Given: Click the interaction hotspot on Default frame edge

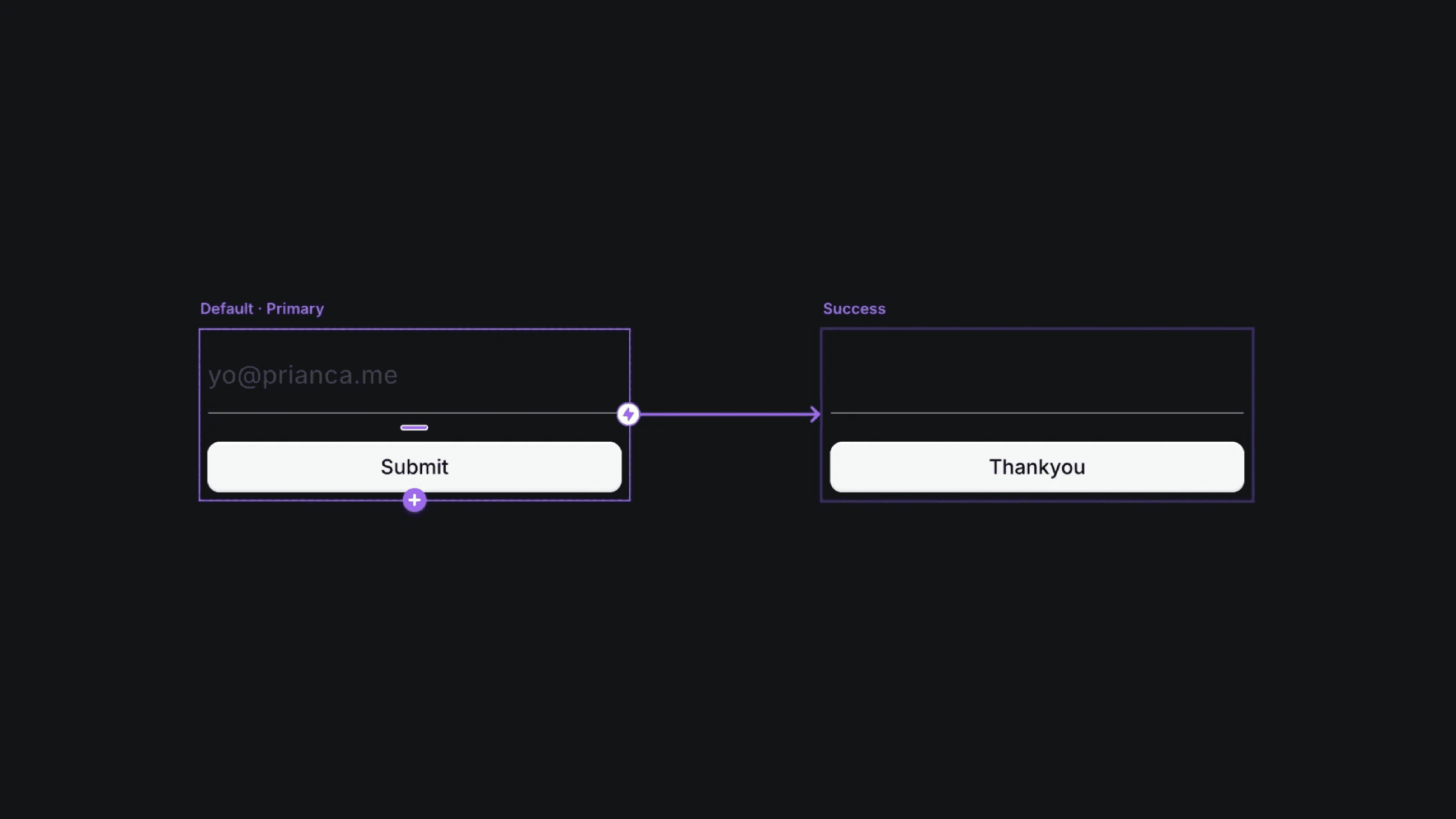Looking at the screenshot, I should point(629,413).
